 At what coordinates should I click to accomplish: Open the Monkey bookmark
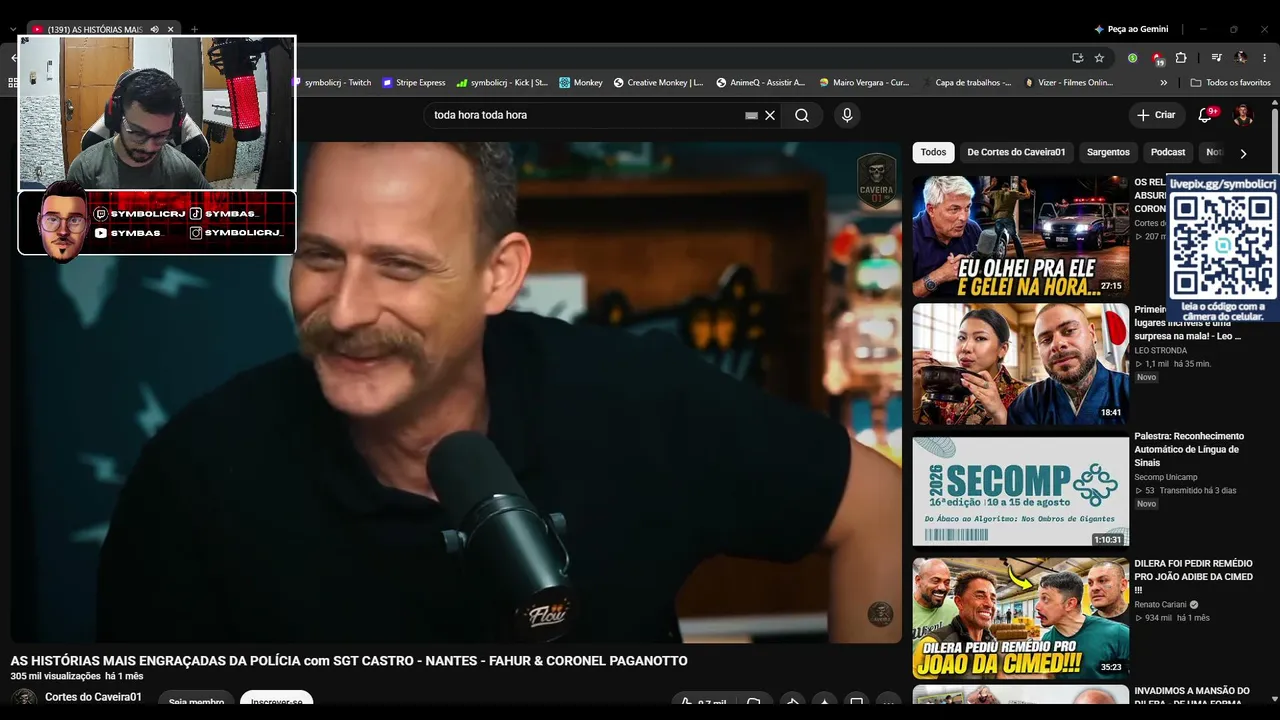point(581,83)
